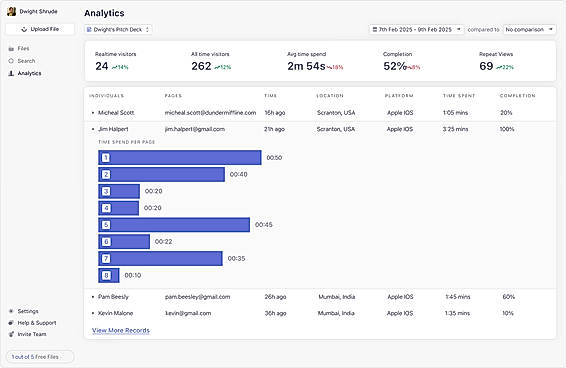Click the Platform column header
This screenshot has width=566, height=368.
399,96
